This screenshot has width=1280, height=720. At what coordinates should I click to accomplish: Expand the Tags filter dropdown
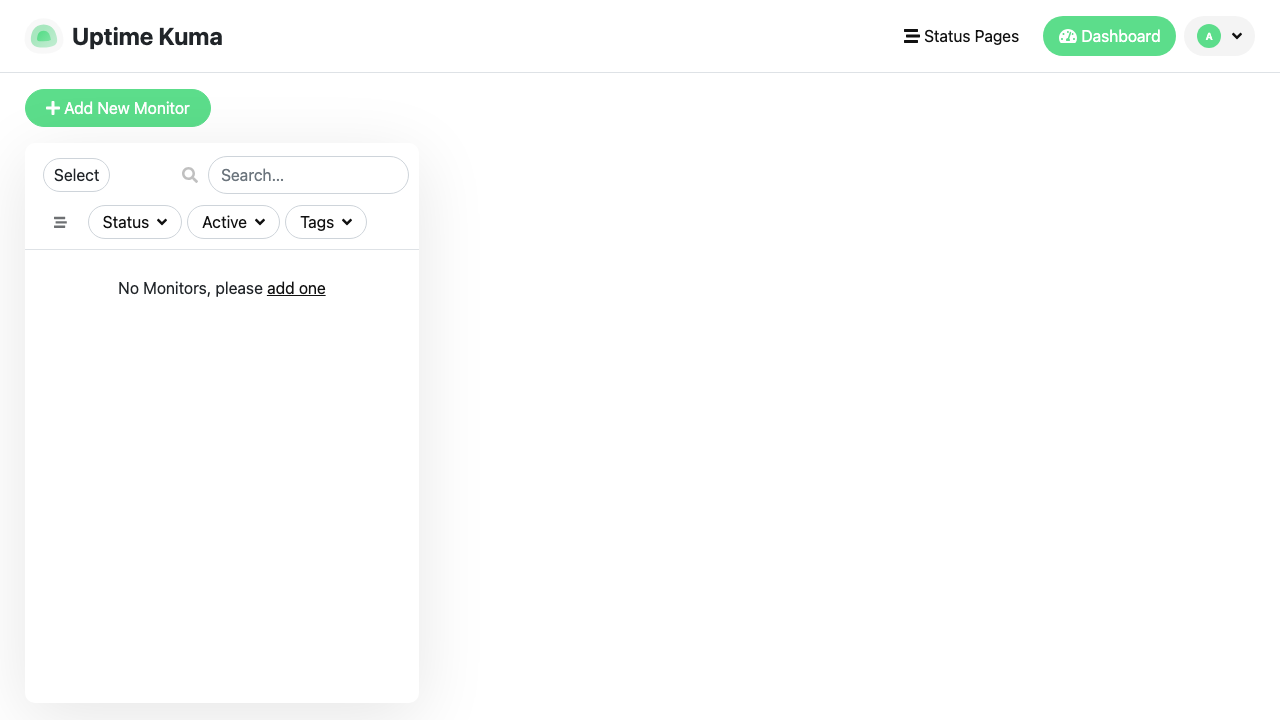(x=326, y=222)
